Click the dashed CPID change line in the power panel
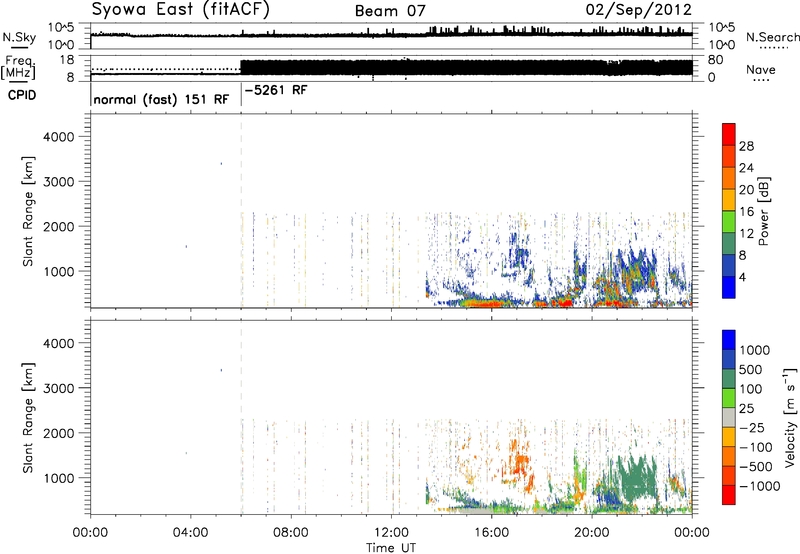This screenshot has height=554, width=800. (241, 210)
